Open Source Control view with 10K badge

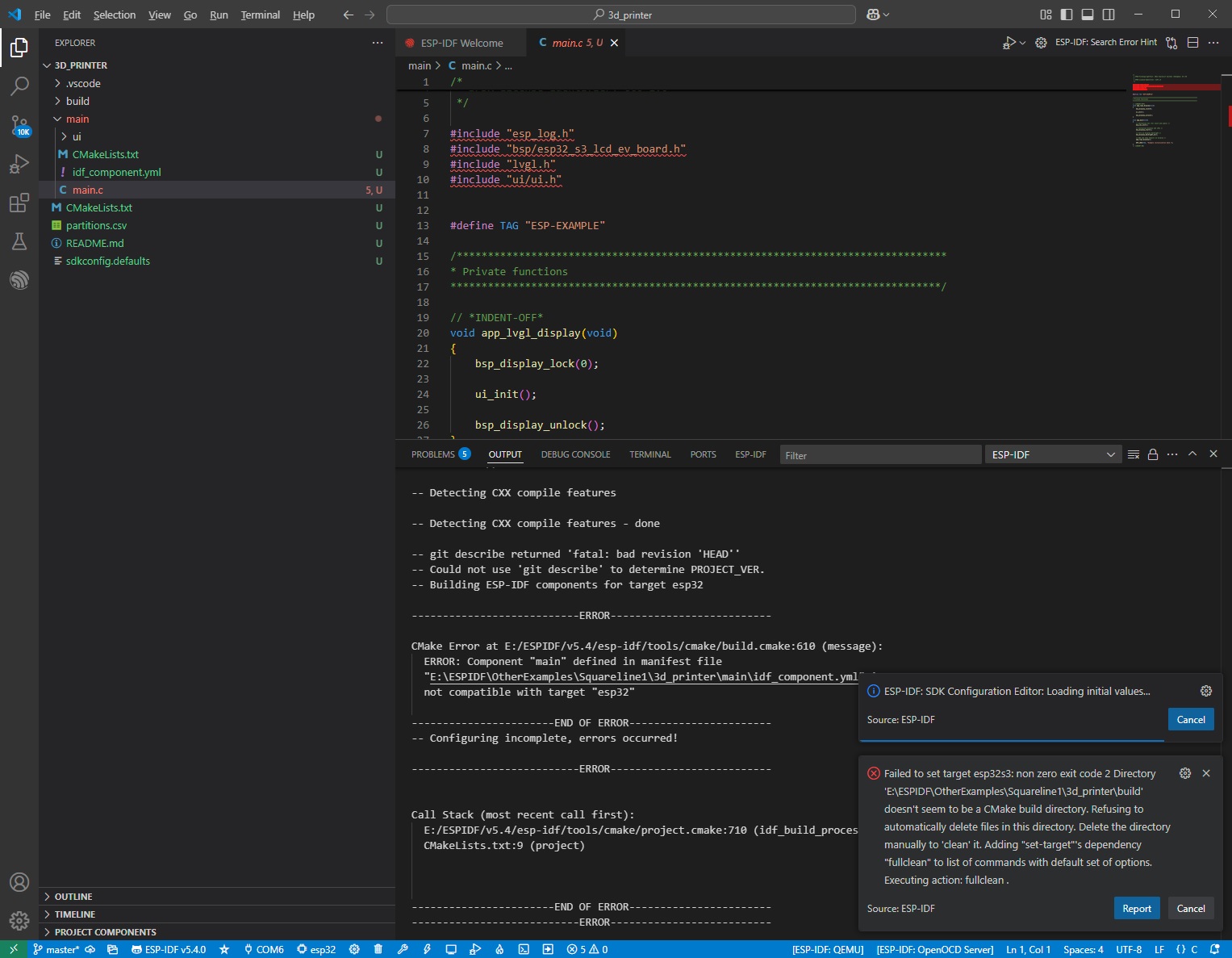[19, 125]
